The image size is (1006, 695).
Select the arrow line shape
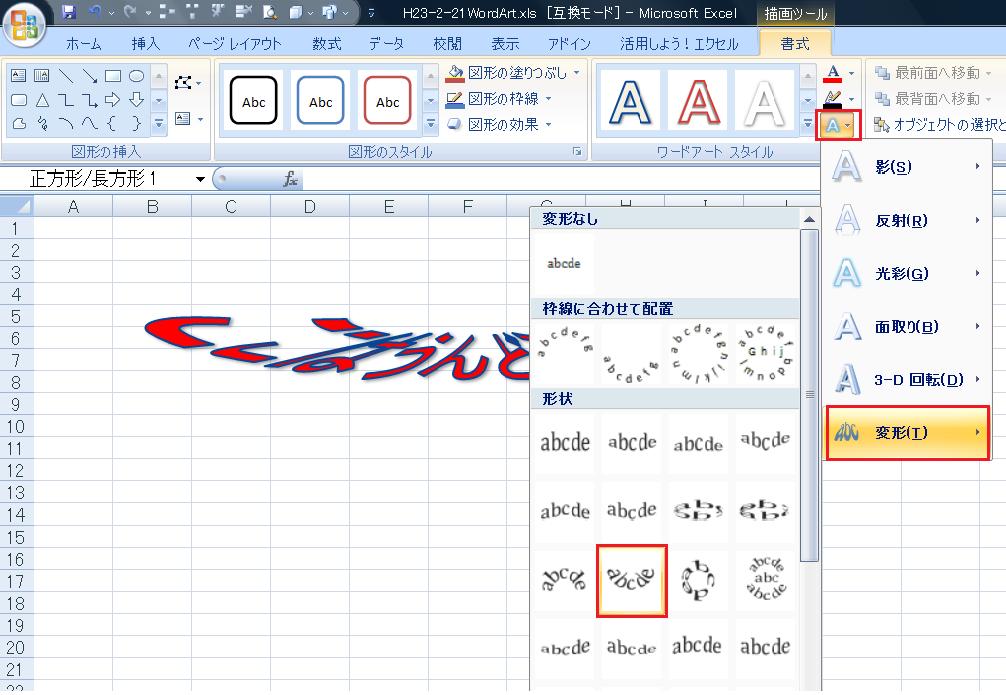[89, 76]
